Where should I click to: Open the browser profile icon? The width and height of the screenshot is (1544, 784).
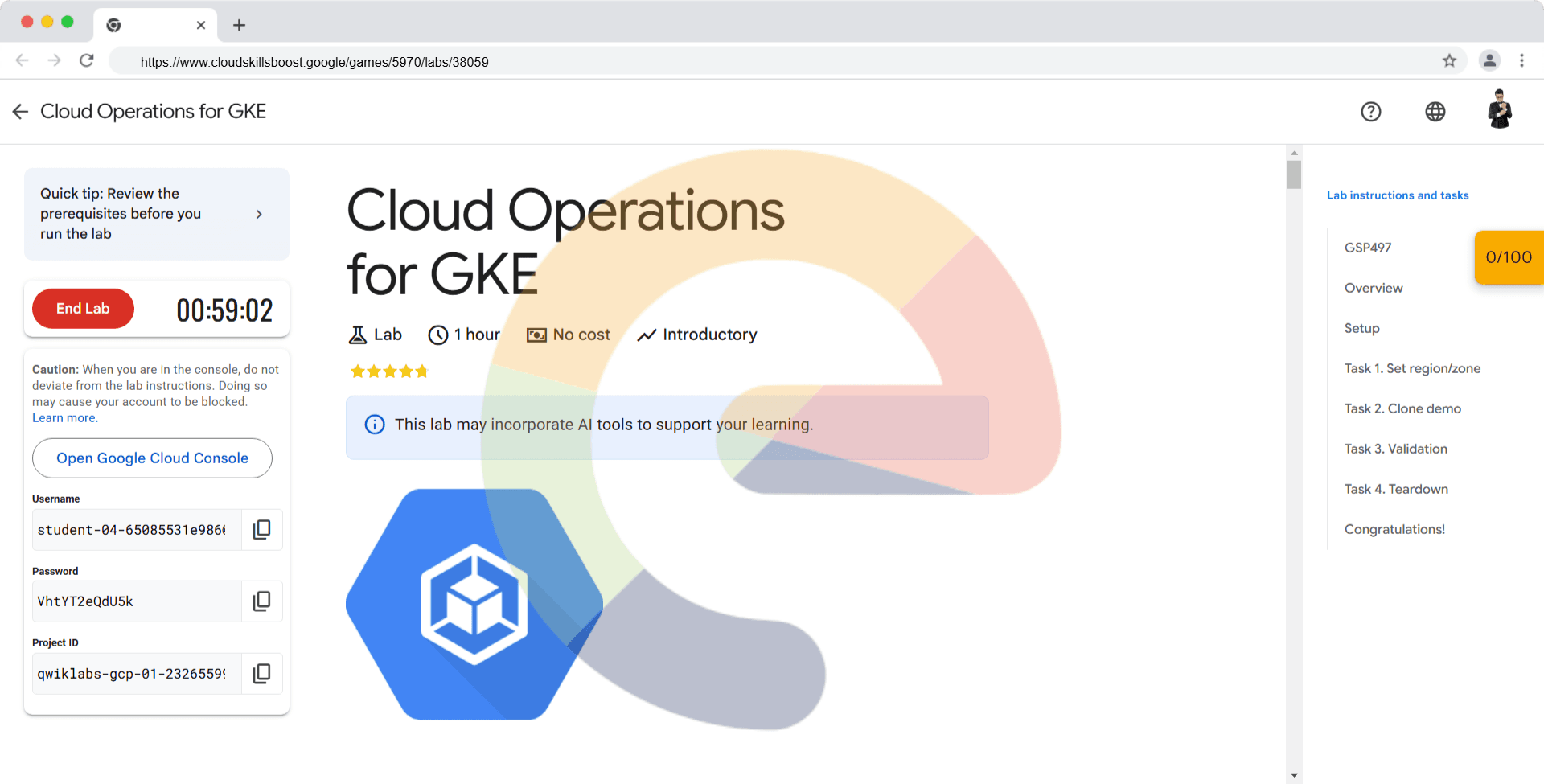1489,60
